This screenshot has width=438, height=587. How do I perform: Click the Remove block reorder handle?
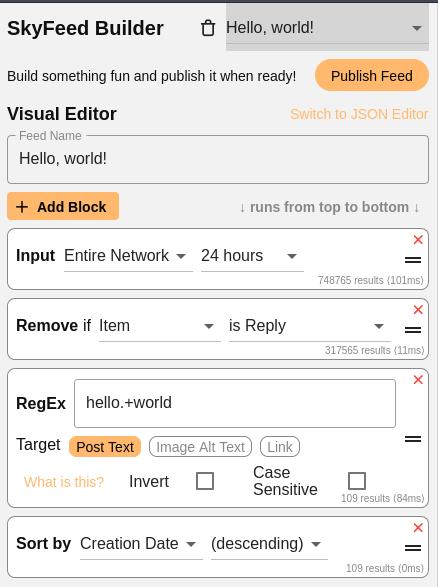point(413,329)
